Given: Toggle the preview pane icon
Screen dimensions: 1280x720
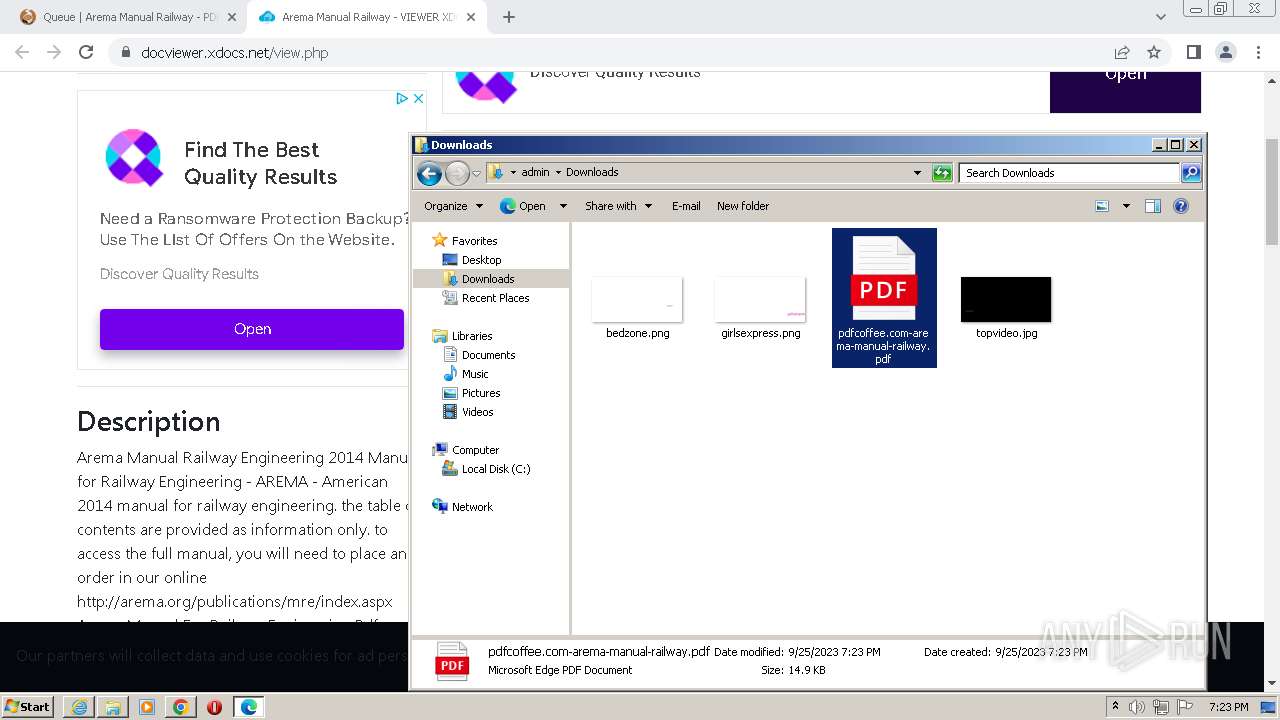Looking at the screenshot, I should pyautogui.click(x=1153, y=206).
